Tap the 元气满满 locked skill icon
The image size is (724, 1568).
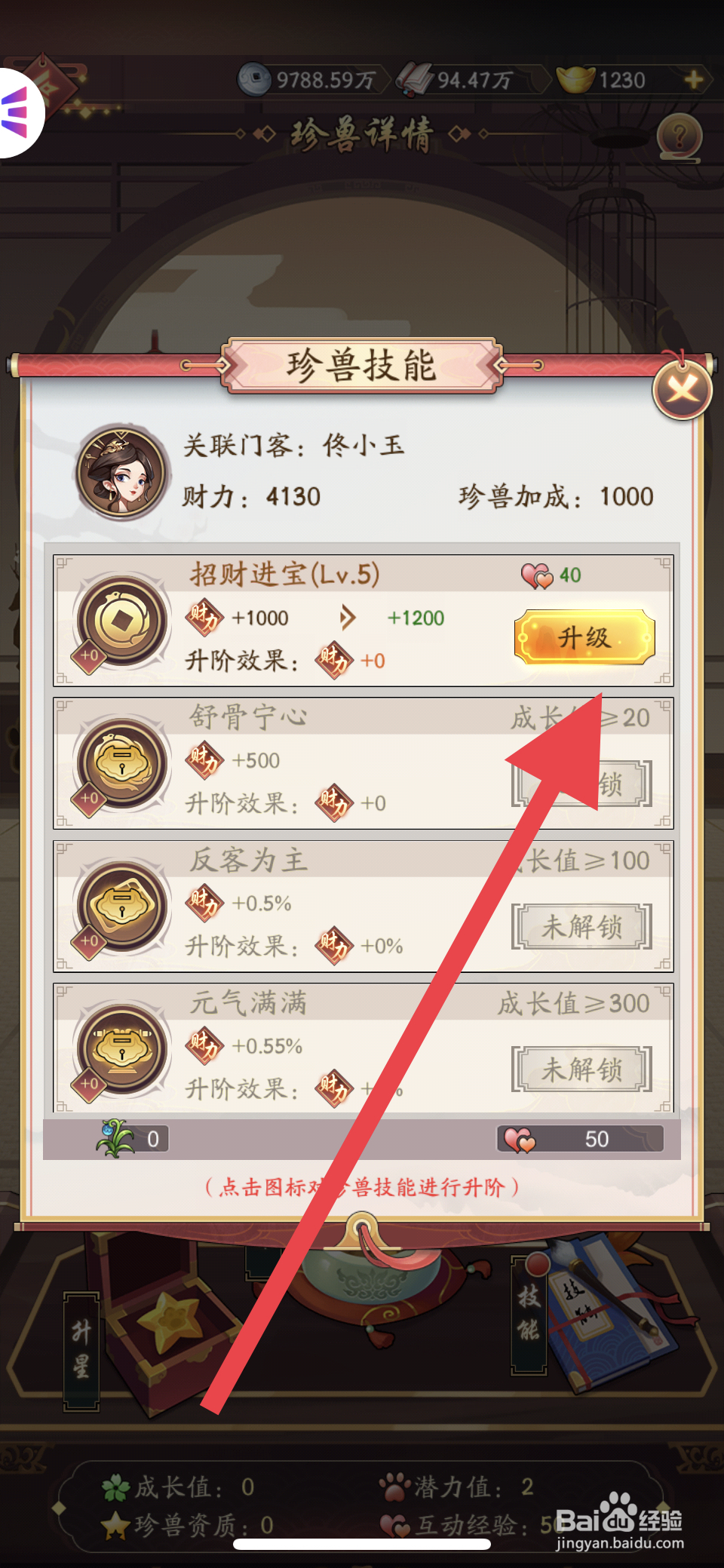[x=123, y=1049]
